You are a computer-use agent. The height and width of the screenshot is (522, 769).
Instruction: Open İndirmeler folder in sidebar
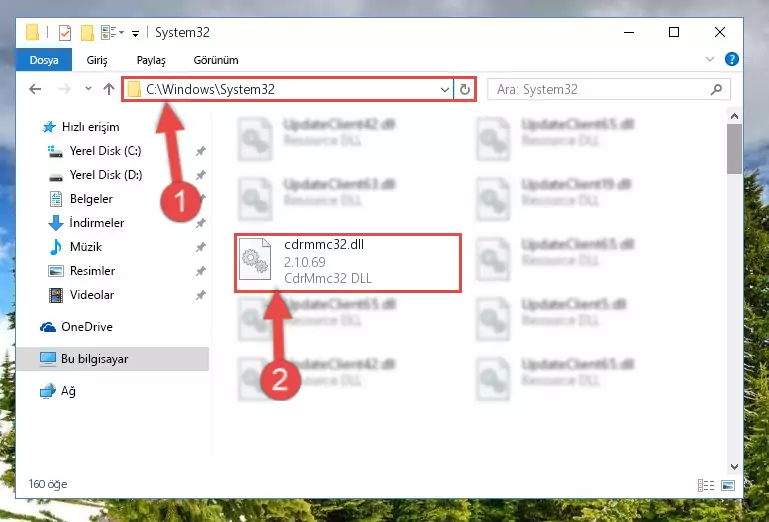(x=86, y=223)
